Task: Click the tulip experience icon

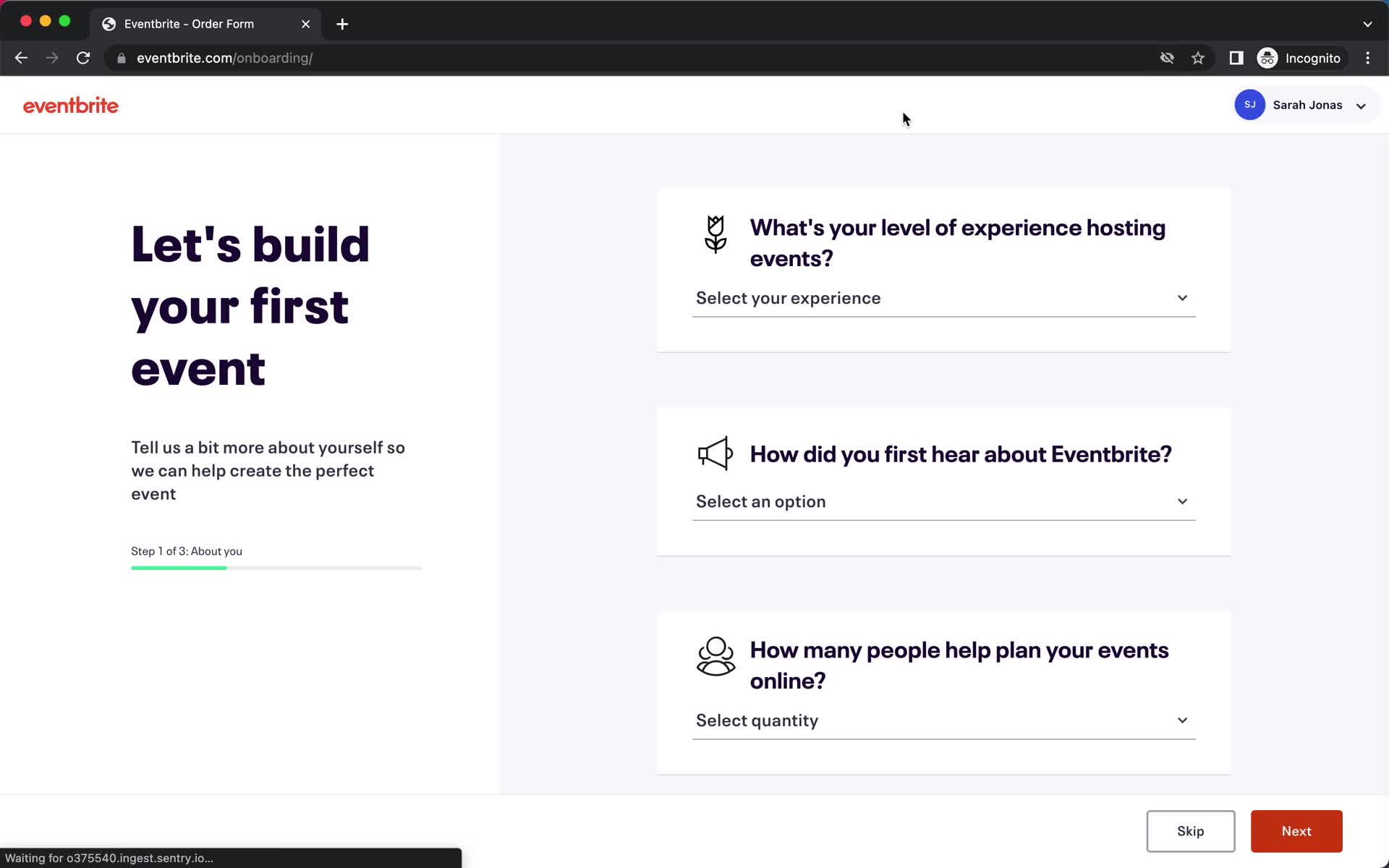Action: point(715,234)
